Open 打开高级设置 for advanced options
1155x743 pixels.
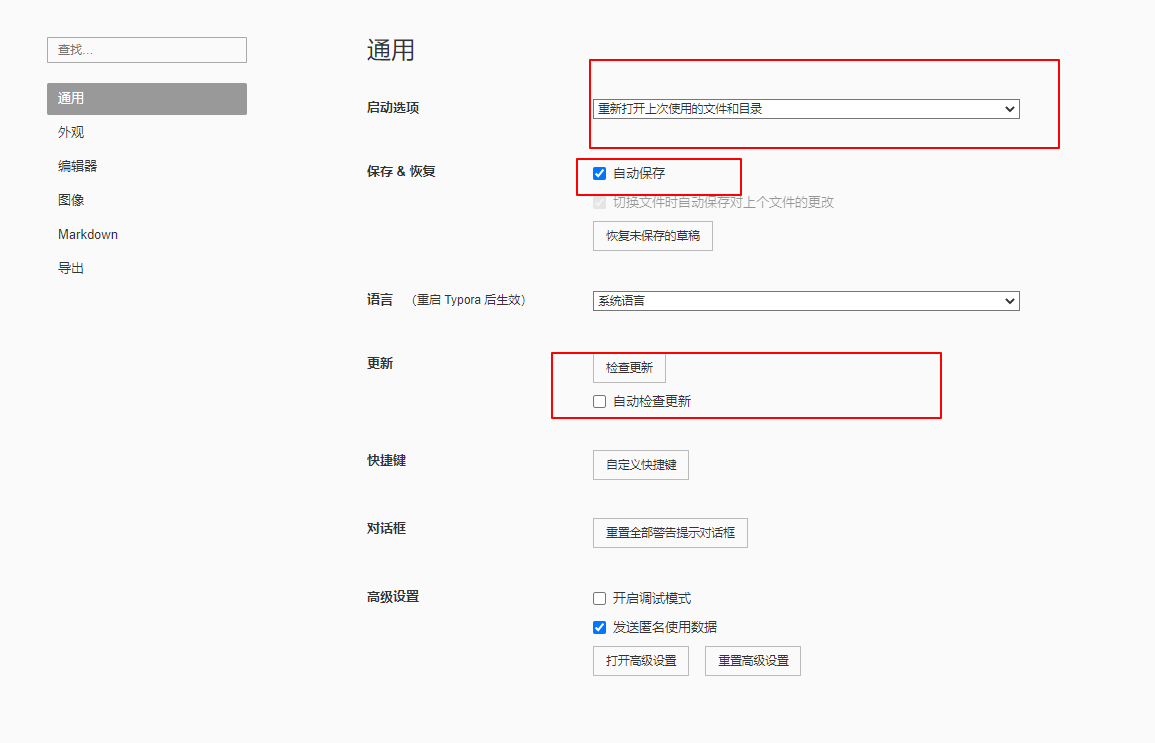point(640,660)
